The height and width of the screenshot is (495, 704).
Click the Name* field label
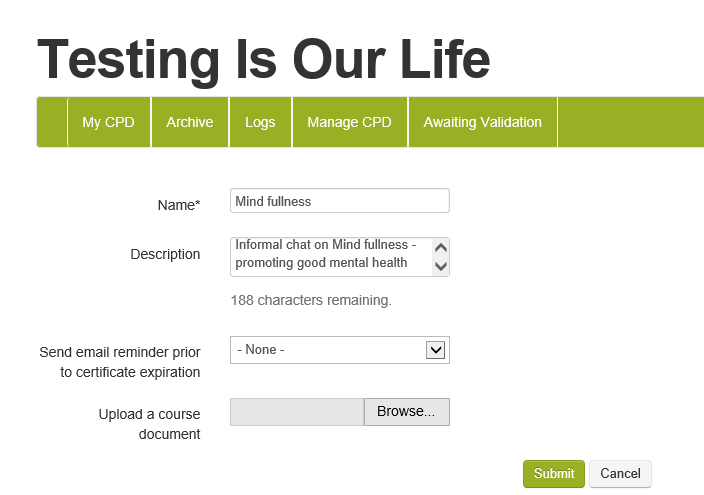coord(179,205)
